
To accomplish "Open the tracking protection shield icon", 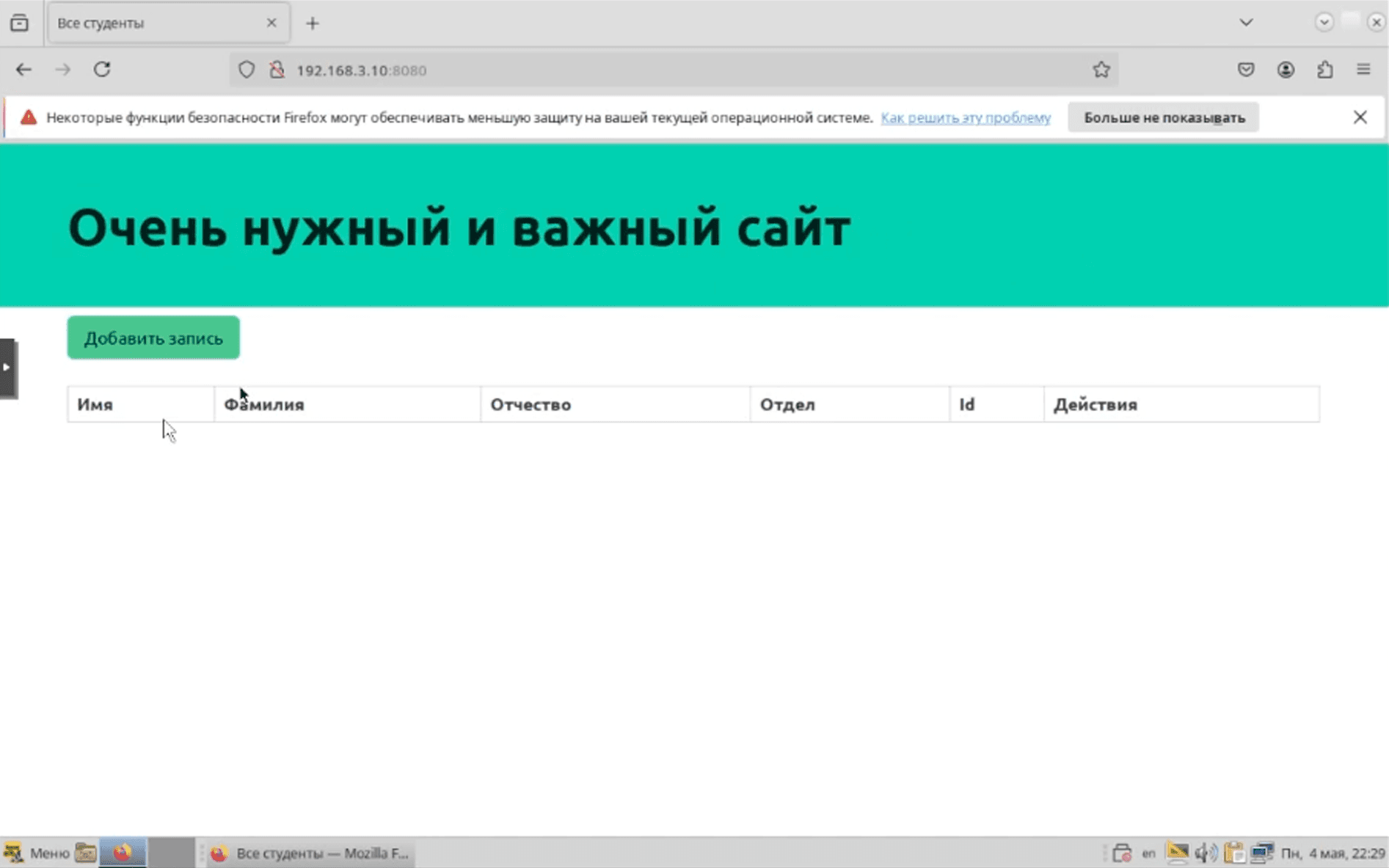I will pos(247,70).
